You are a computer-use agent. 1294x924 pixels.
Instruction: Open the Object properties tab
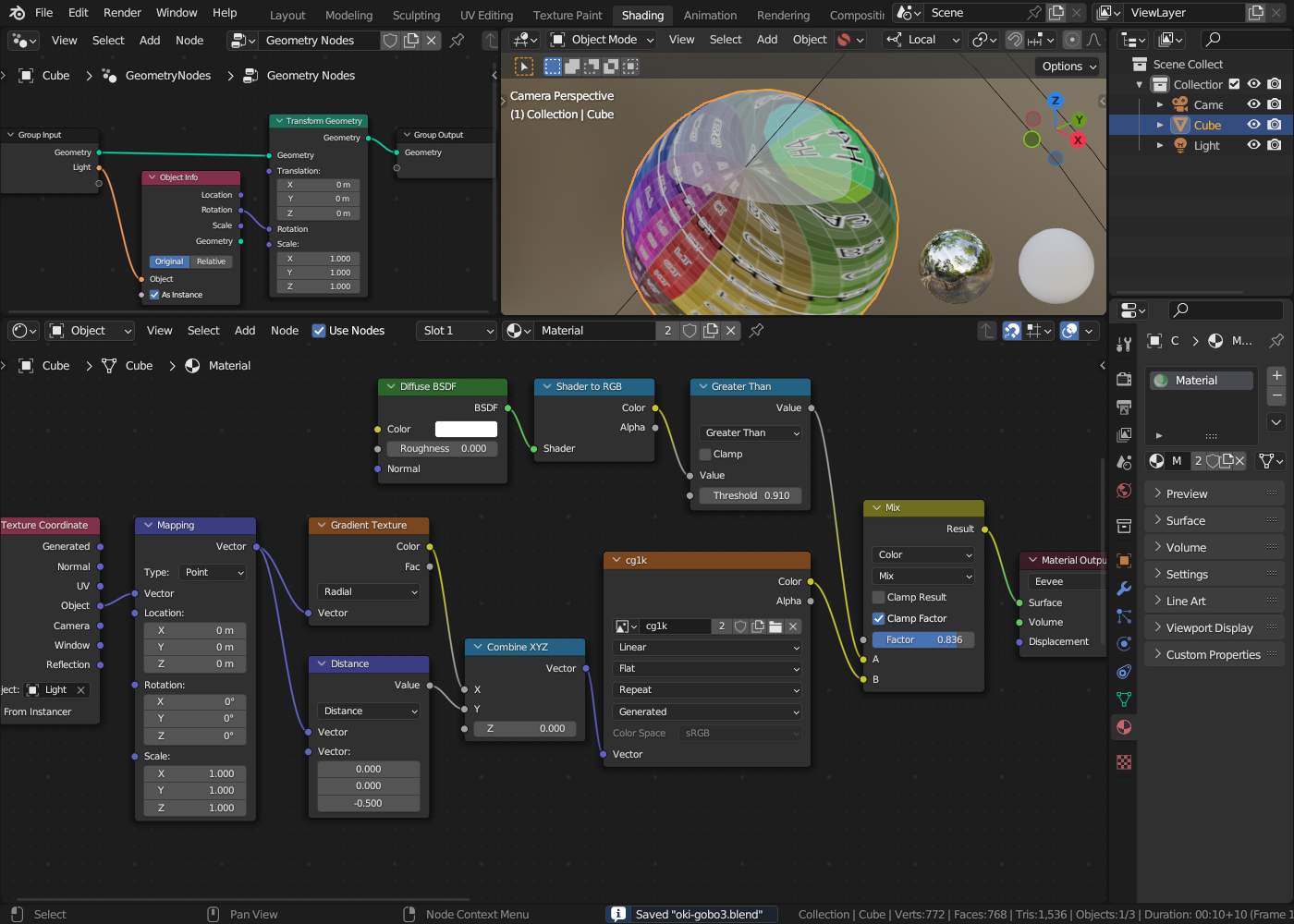pyautogui.click(x=1124, y=561)
